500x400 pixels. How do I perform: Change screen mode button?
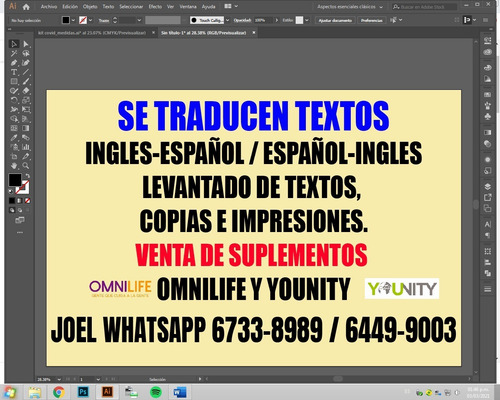click(x=20, y=220)
